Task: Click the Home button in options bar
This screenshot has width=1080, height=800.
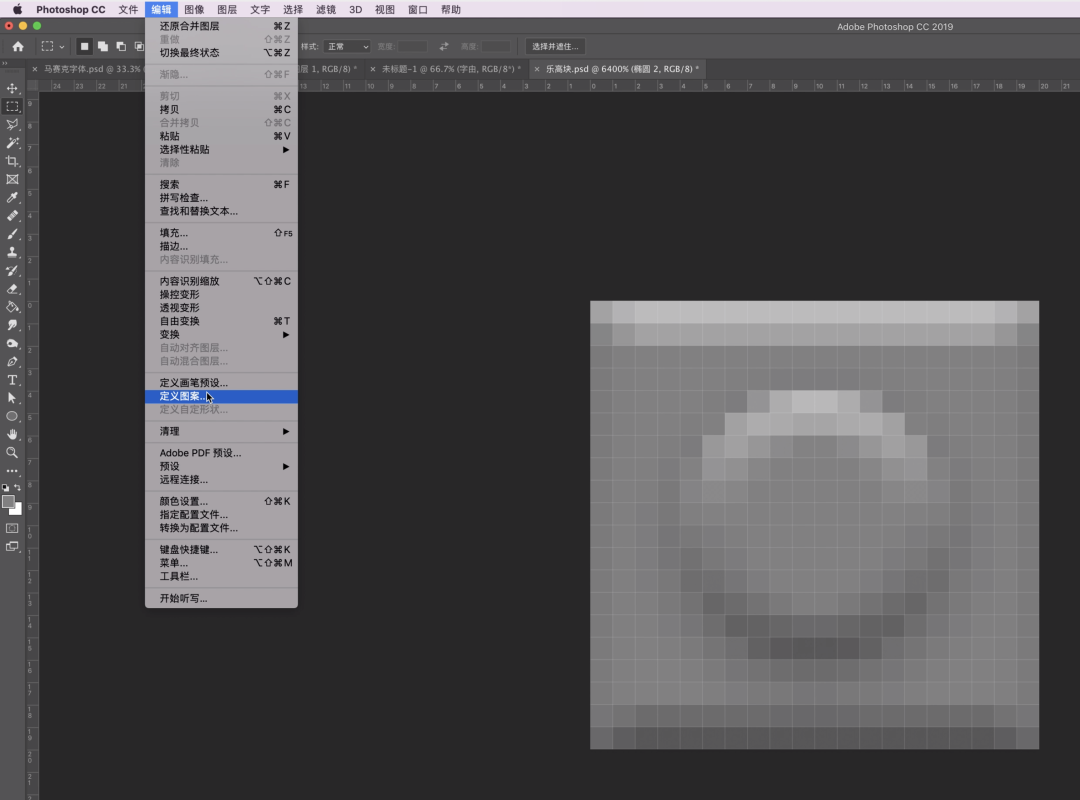Action: click(18, 46)
